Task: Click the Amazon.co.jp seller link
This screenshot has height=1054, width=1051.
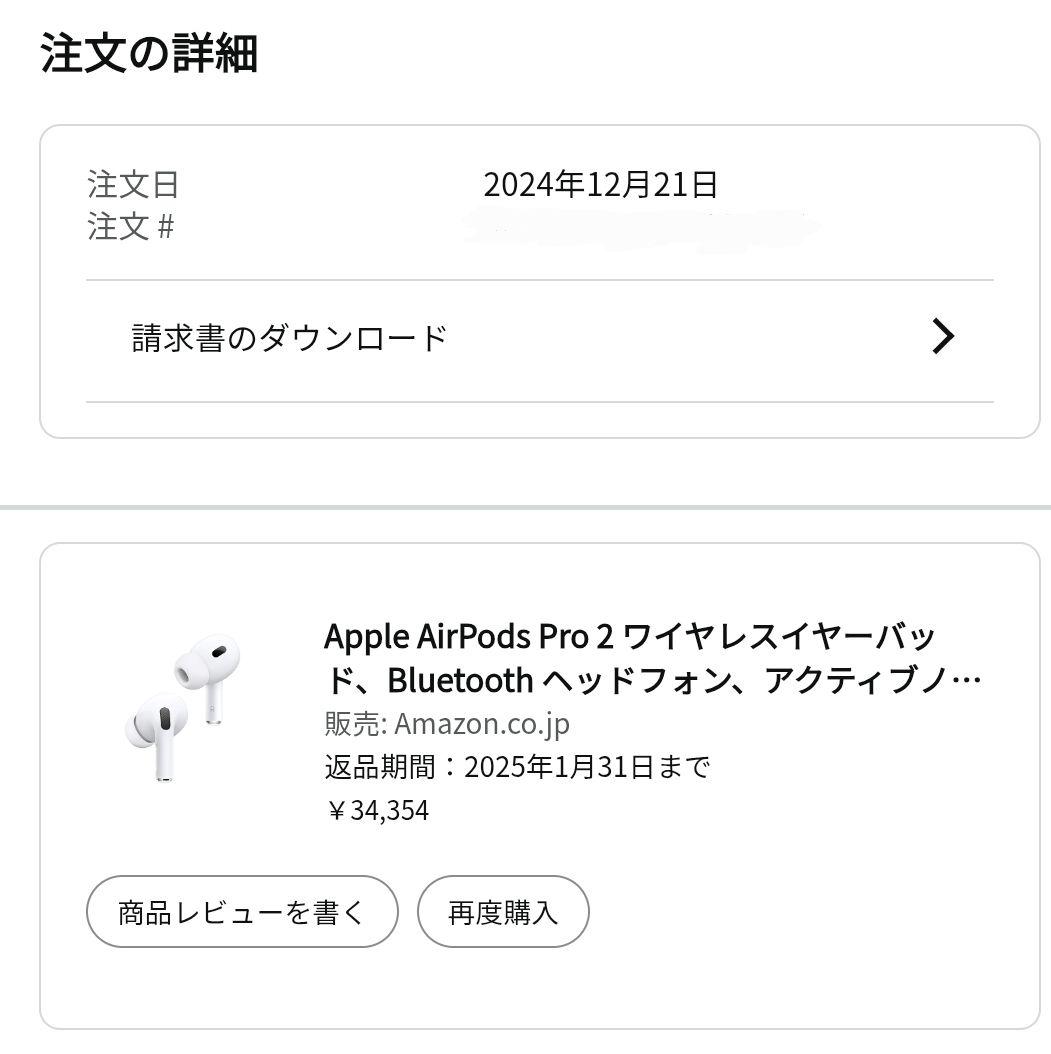Action: click(481, 723)
